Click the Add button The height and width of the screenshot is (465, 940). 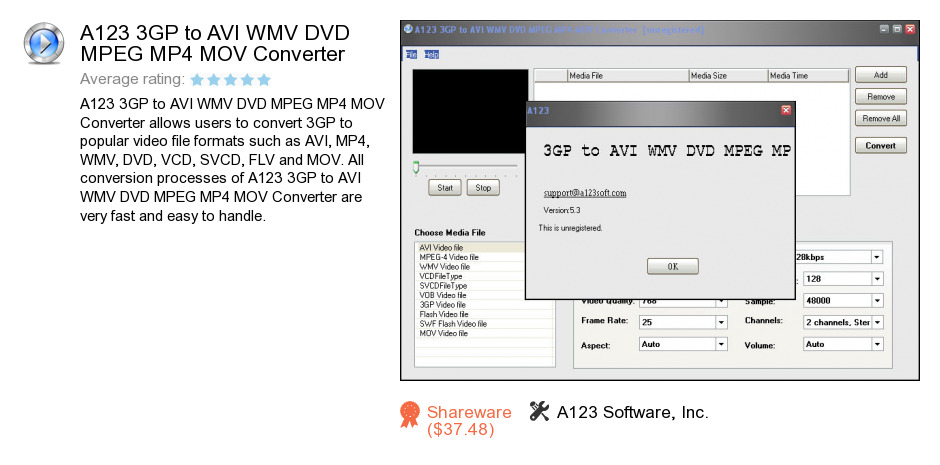tap(881, 75)
